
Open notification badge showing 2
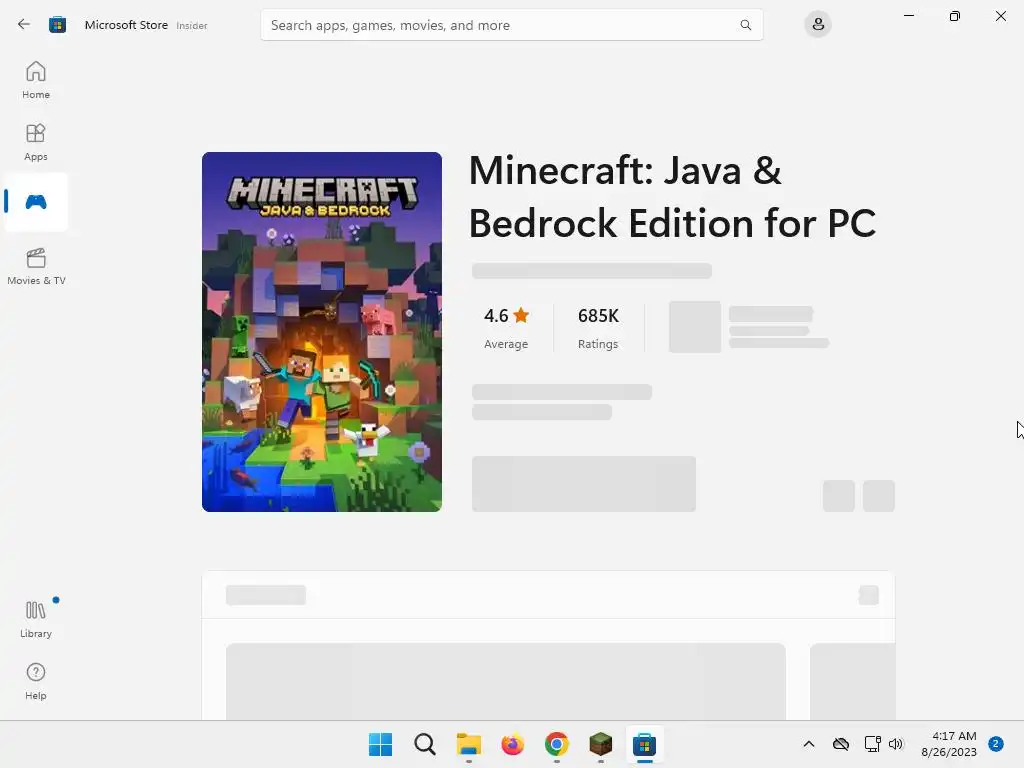(996, 744)
